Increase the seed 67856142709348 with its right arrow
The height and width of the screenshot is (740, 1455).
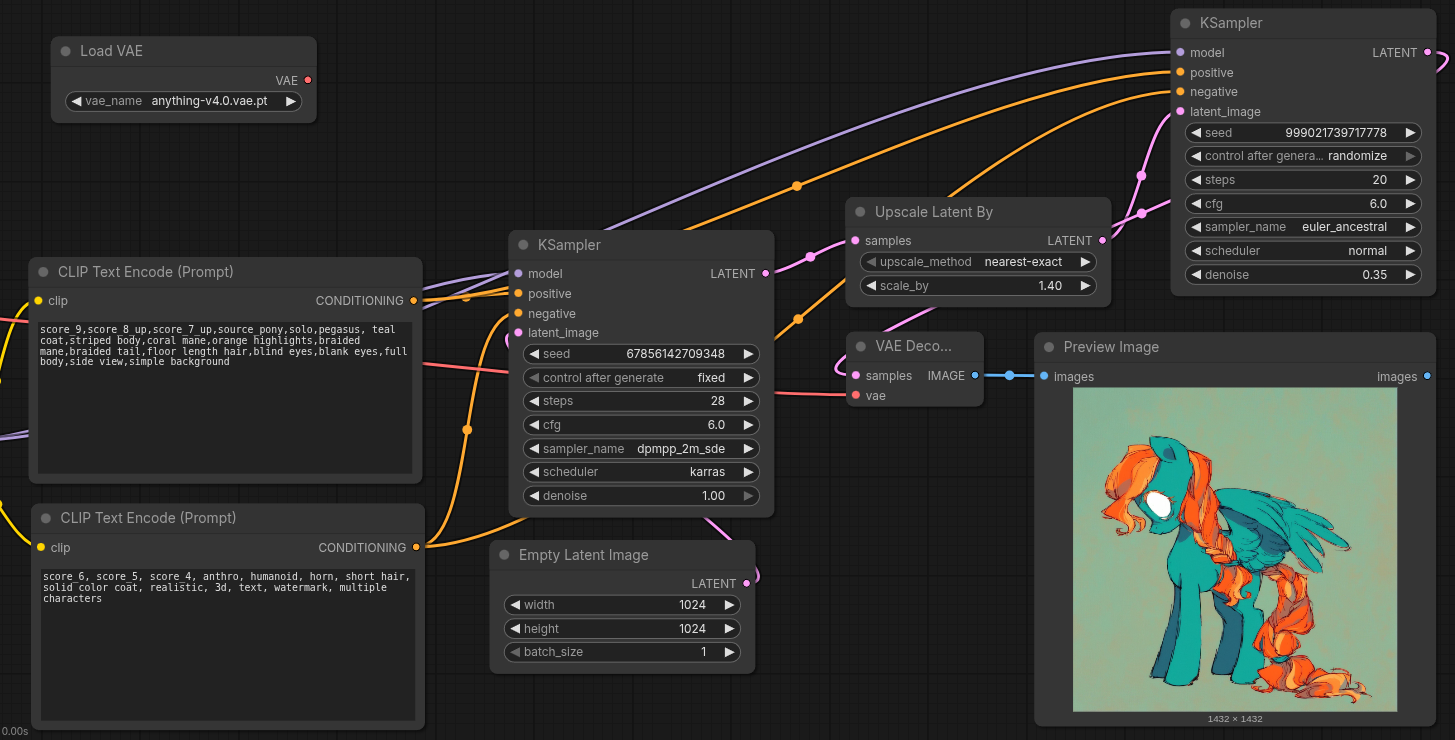(x=748, y=354)
